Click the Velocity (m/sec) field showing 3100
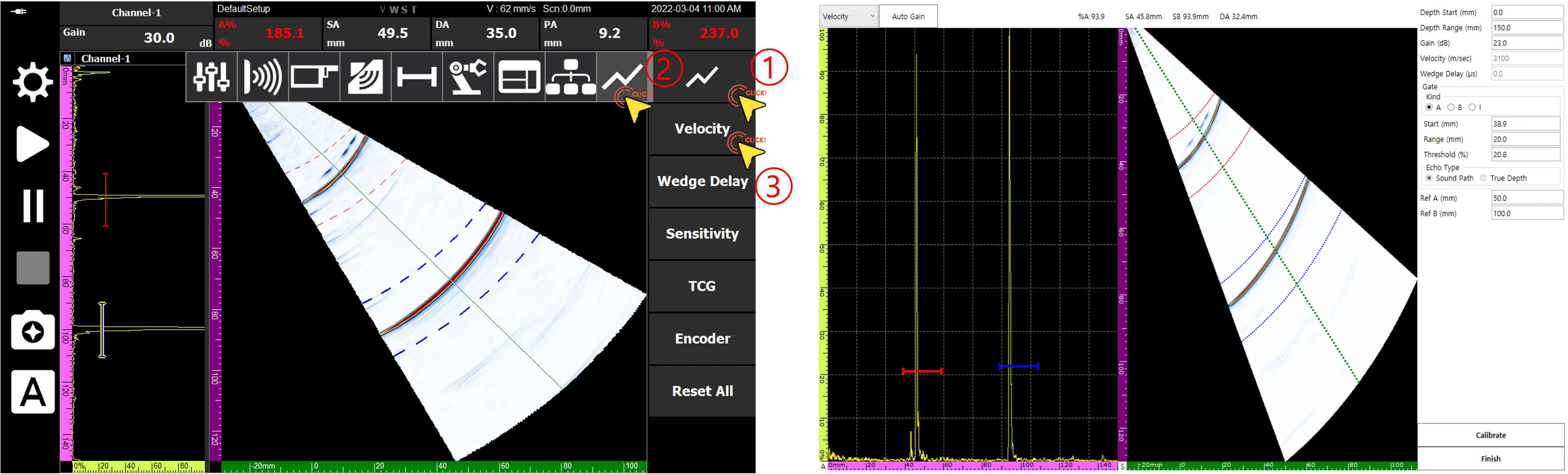Screen dimensions: 1568x474 tap(1527, 59)
